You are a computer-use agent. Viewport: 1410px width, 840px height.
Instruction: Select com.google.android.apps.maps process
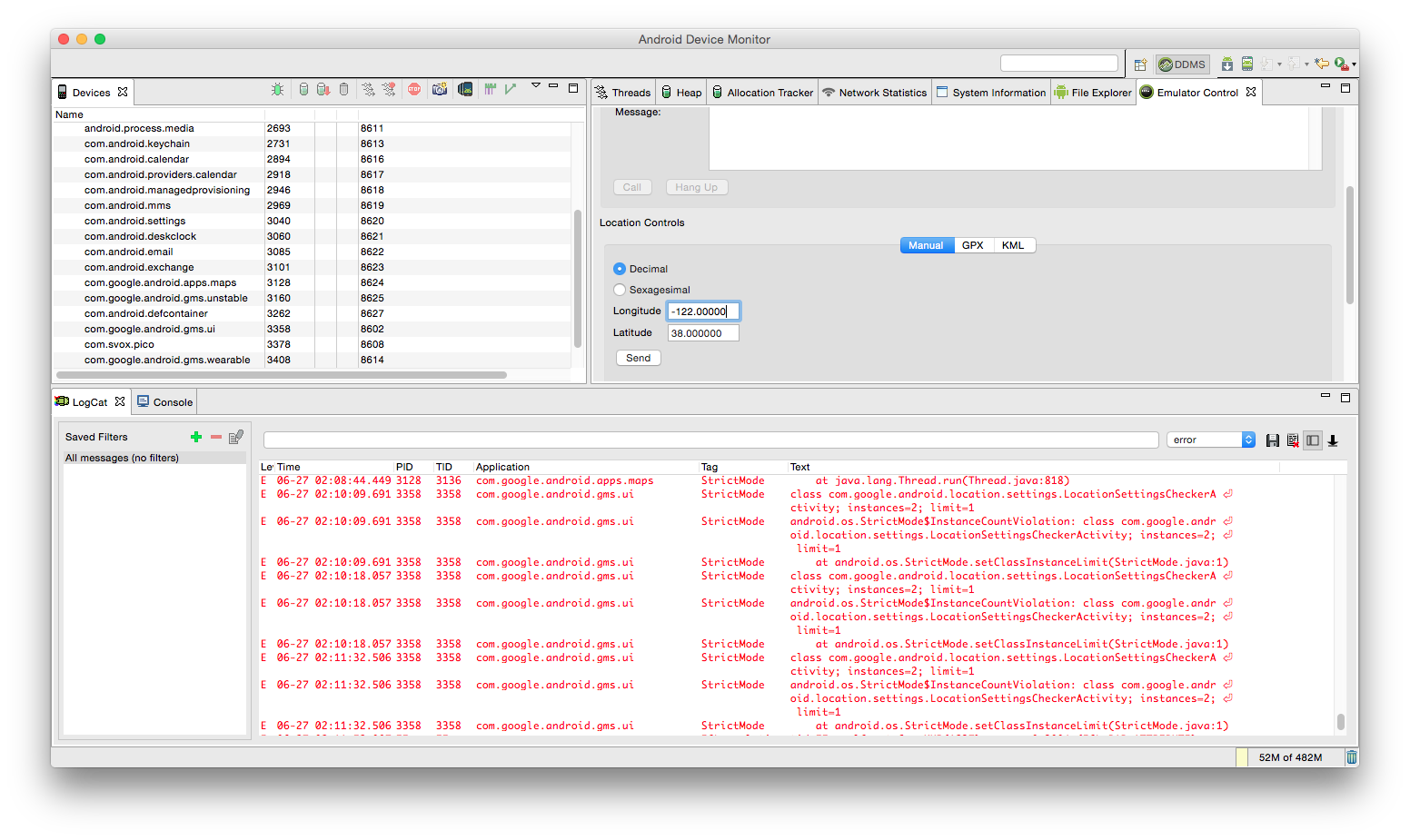(313, 282)
